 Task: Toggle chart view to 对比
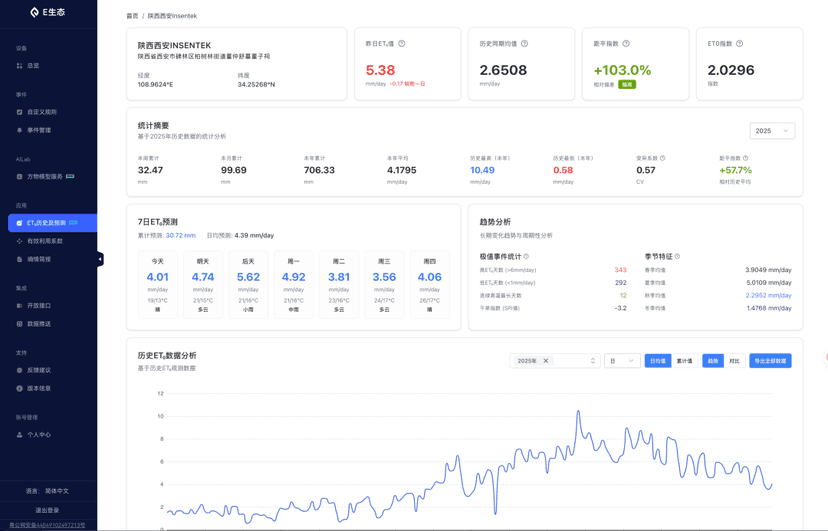734,361
